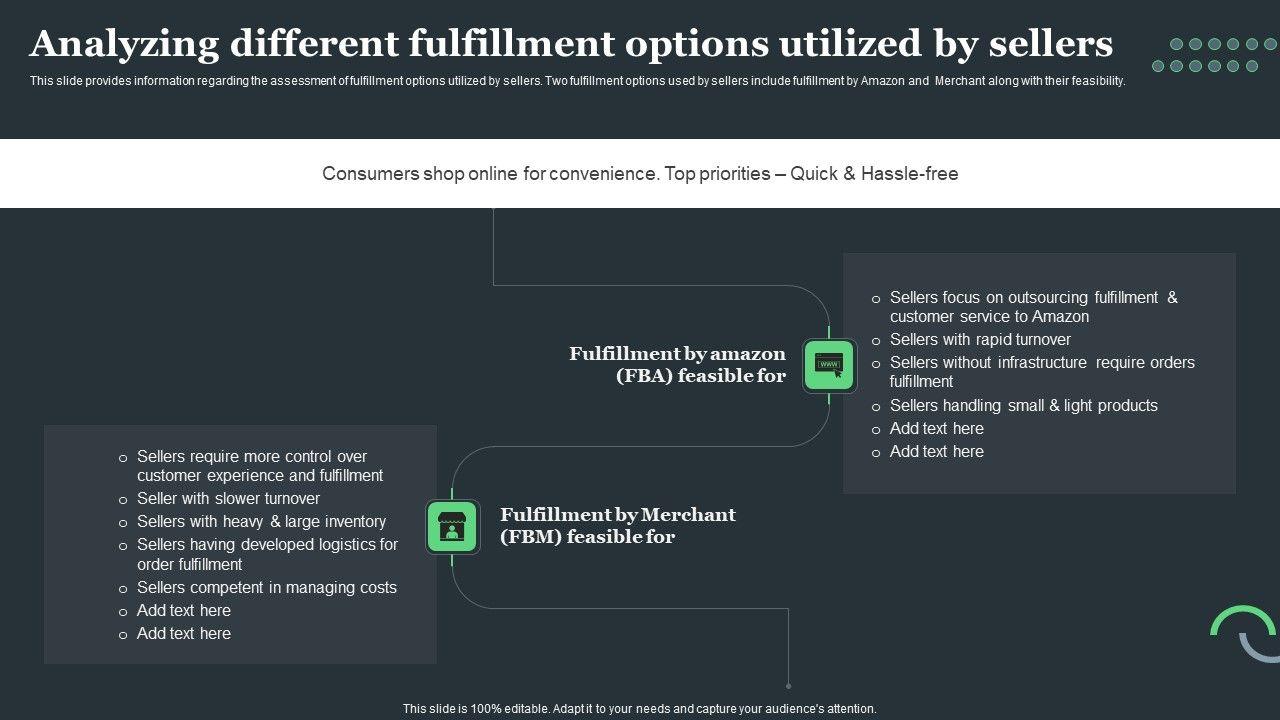Click the small dot ending the connector line
The width and height of the screenshot is (1280, 720).
(x=788, y=686)
